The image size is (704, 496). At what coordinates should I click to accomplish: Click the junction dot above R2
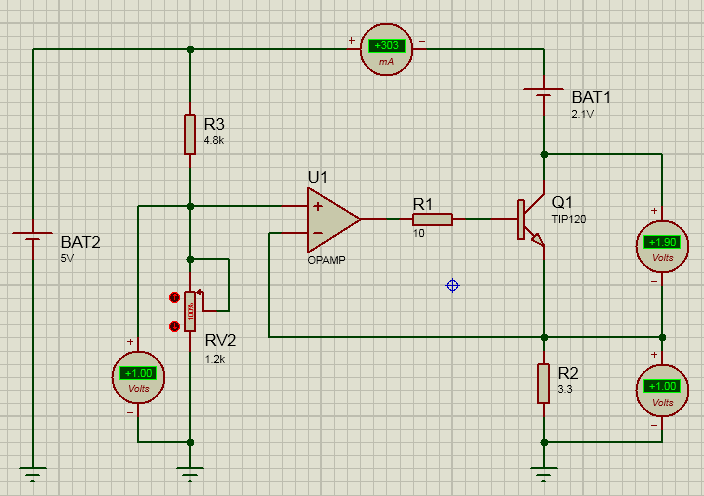click(544, 337)
